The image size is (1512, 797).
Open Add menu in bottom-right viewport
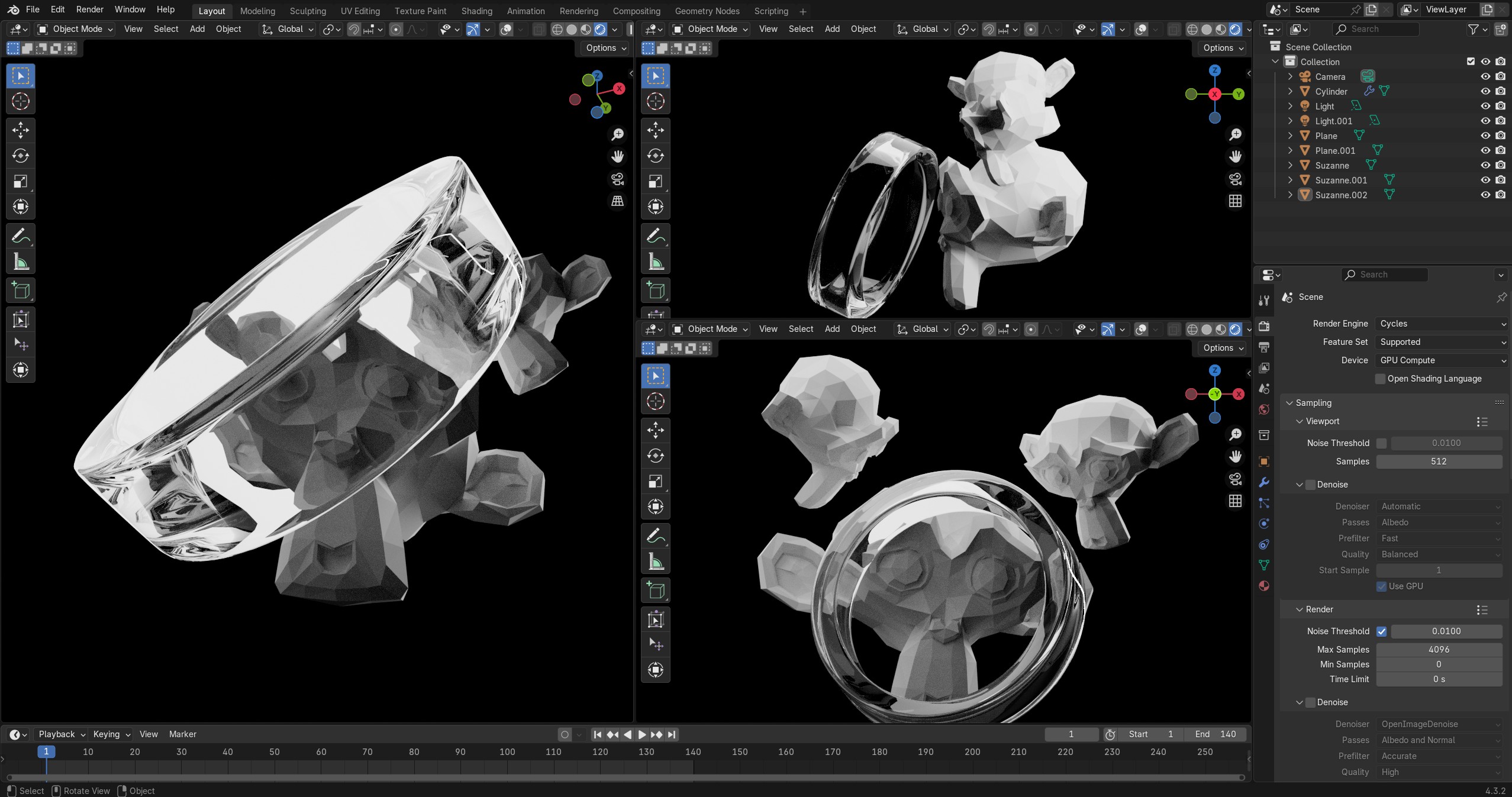832,329
